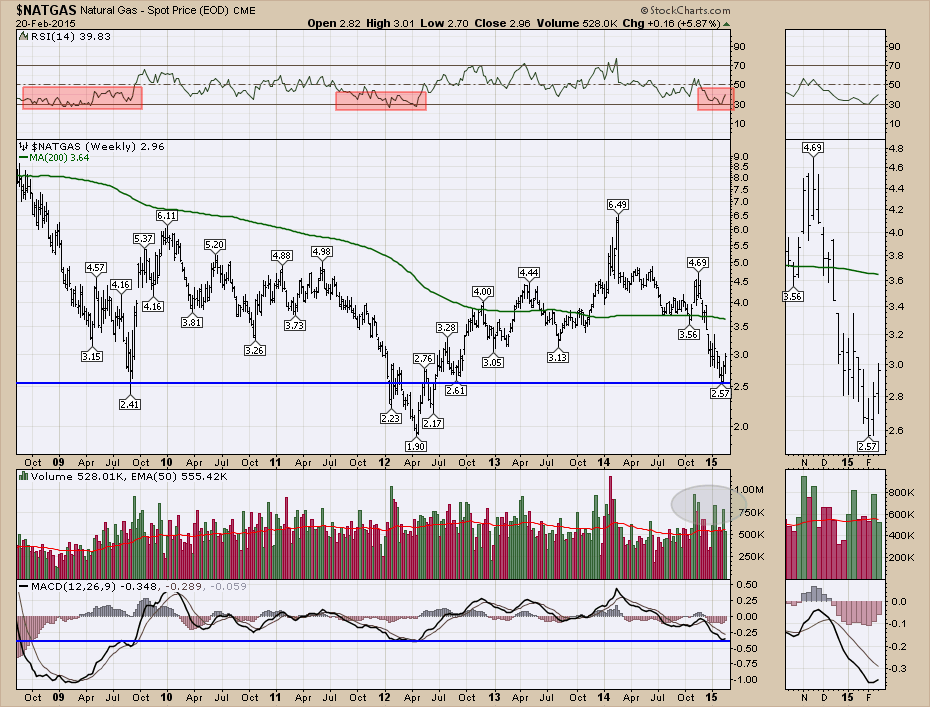Click the 3.13 price label
930x707 pixels.
click(558, 357)
